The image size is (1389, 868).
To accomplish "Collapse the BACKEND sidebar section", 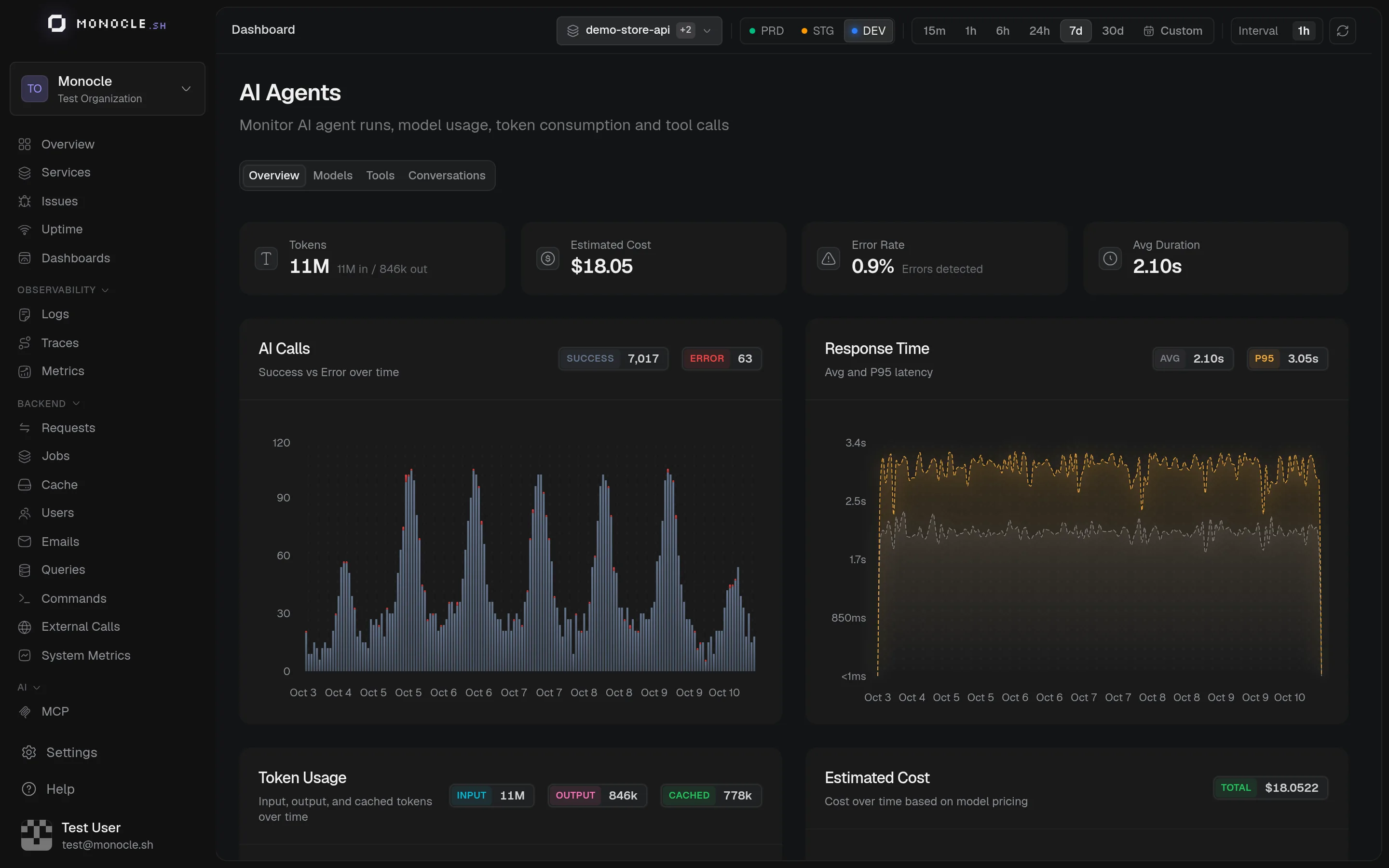I will tap(49, 403).
